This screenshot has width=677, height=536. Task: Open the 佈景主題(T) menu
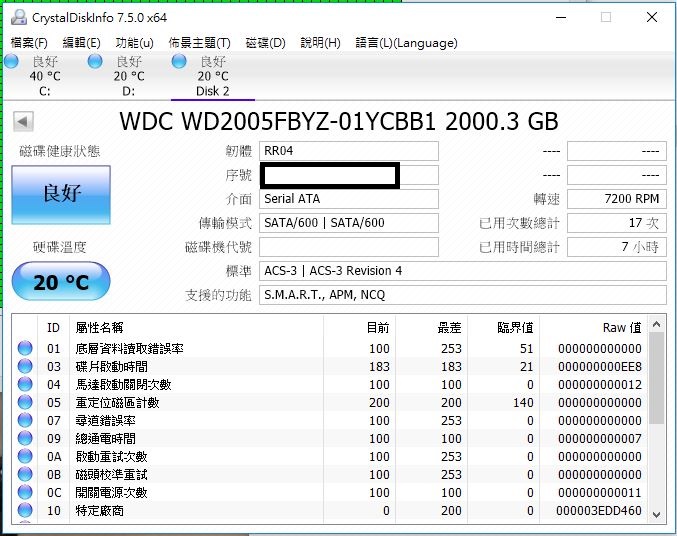pyautogui.click(x=199, y=43)
